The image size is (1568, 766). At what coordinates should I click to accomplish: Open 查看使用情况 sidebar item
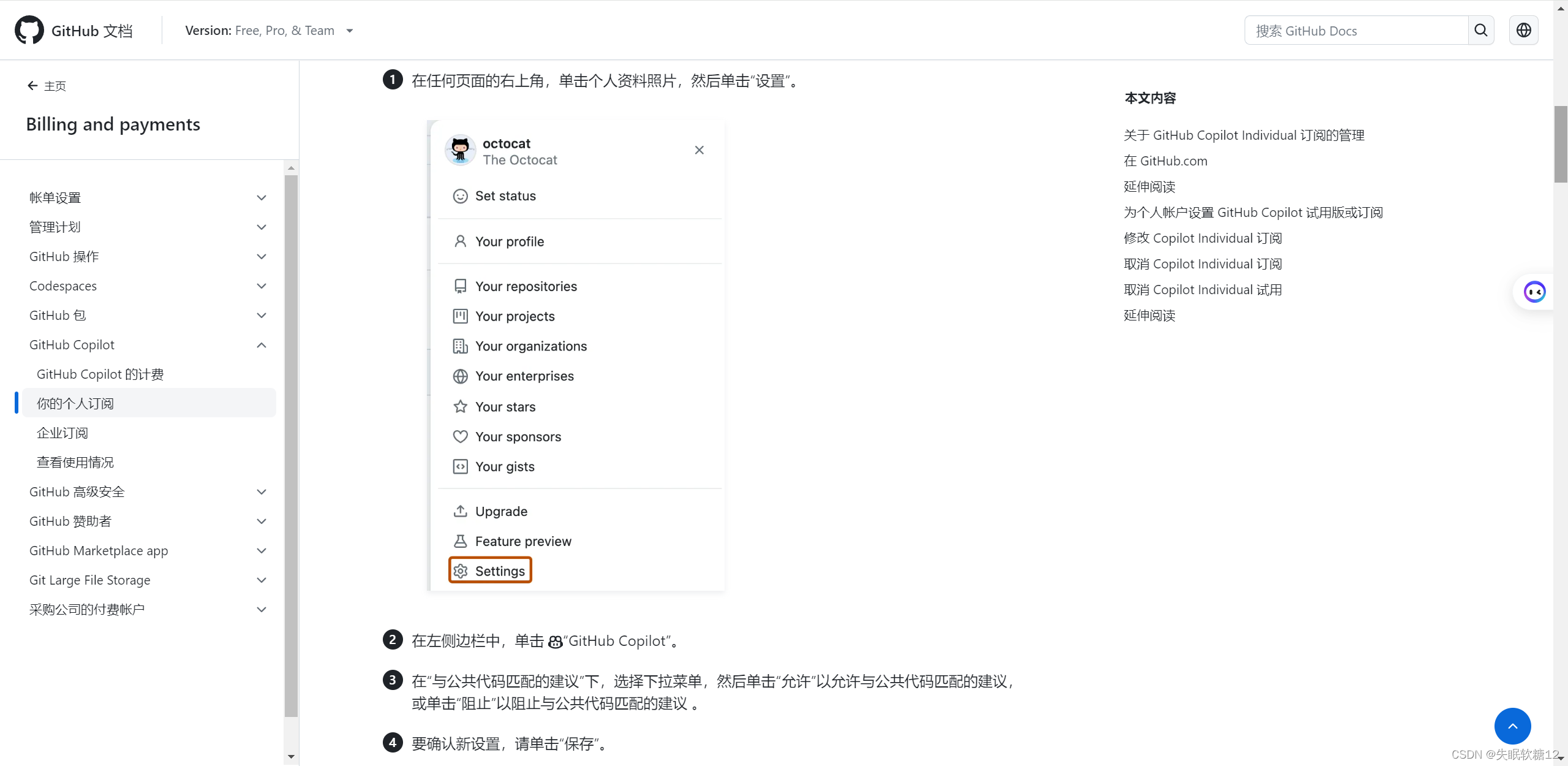click(75, 462)
